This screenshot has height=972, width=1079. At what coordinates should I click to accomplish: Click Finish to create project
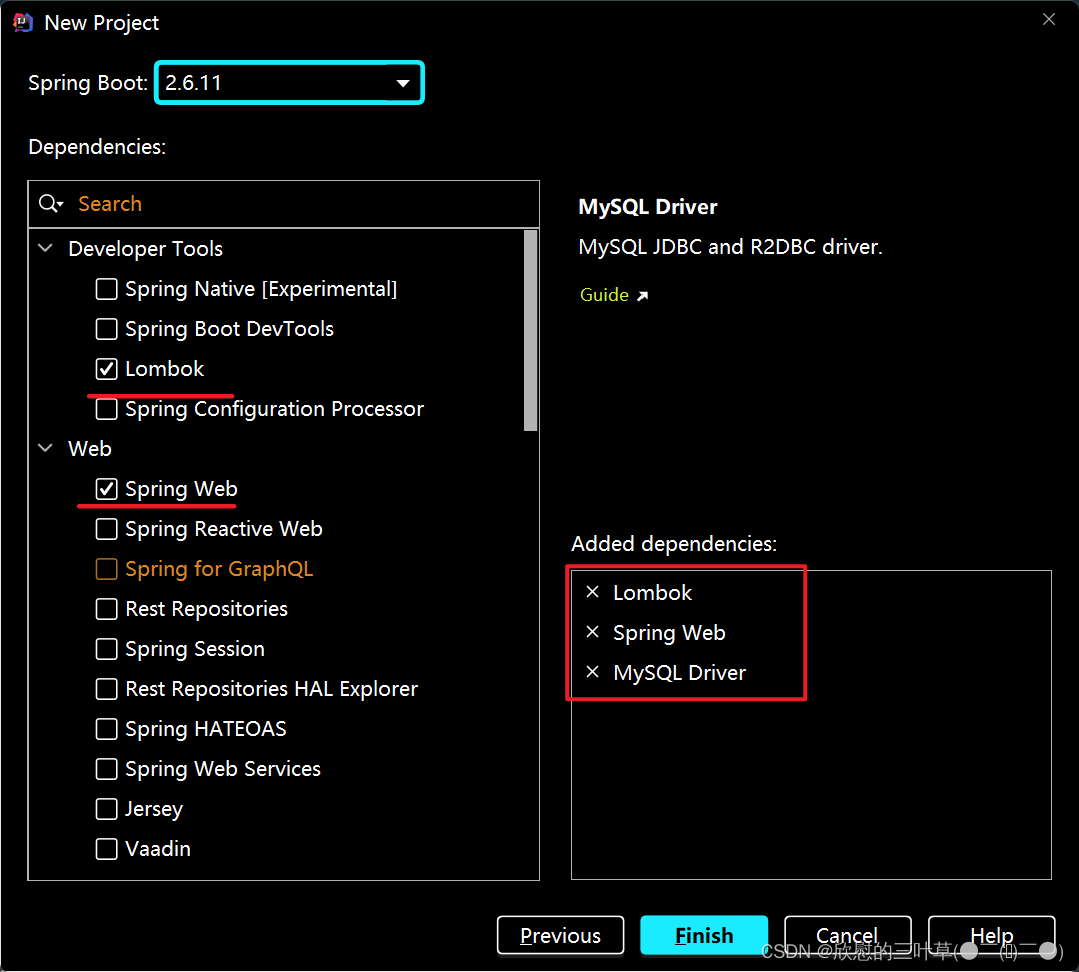point(704,936)
